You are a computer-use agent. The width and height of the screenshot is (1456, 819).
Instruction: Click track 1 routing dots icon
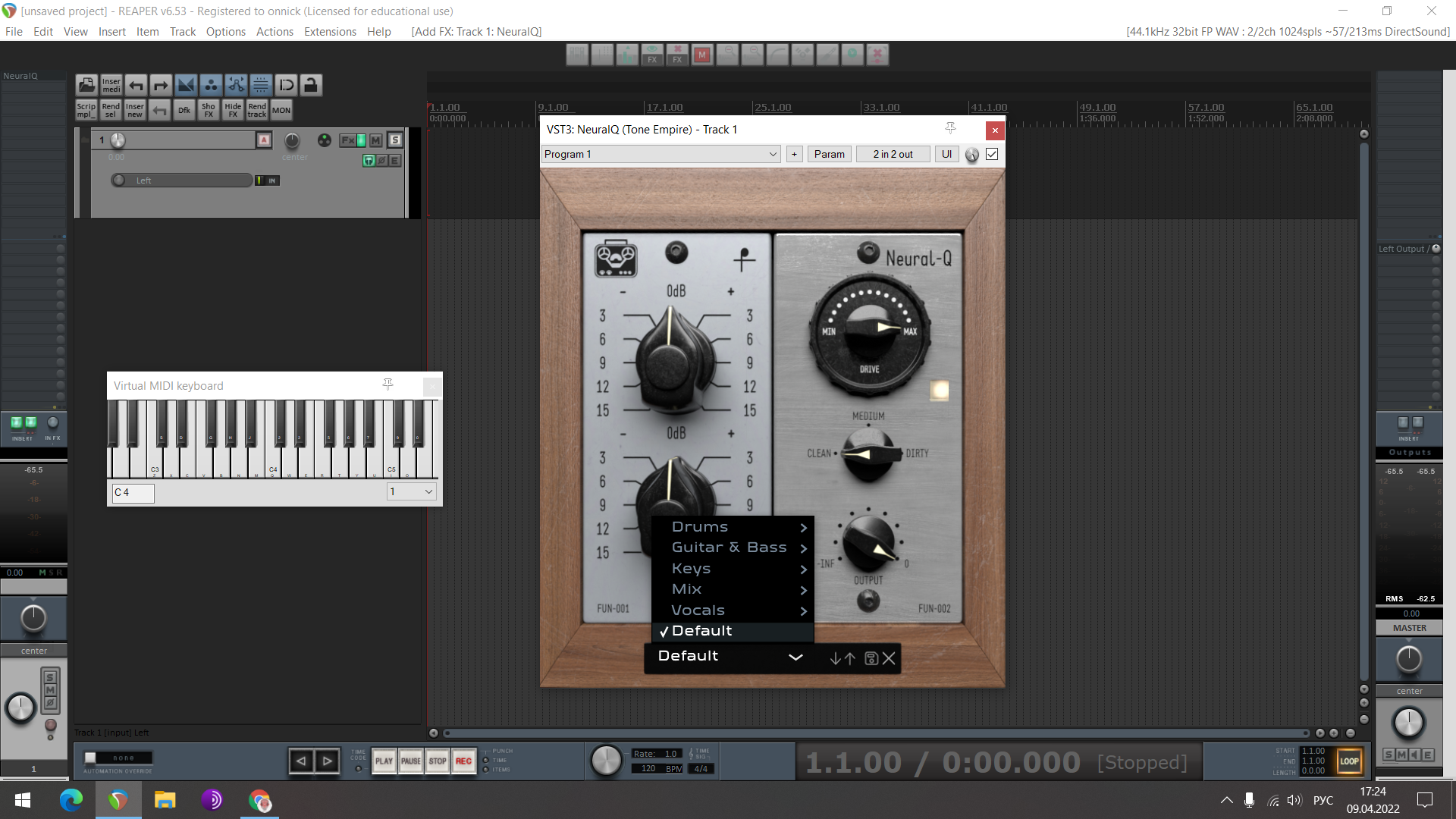[325, 140]
